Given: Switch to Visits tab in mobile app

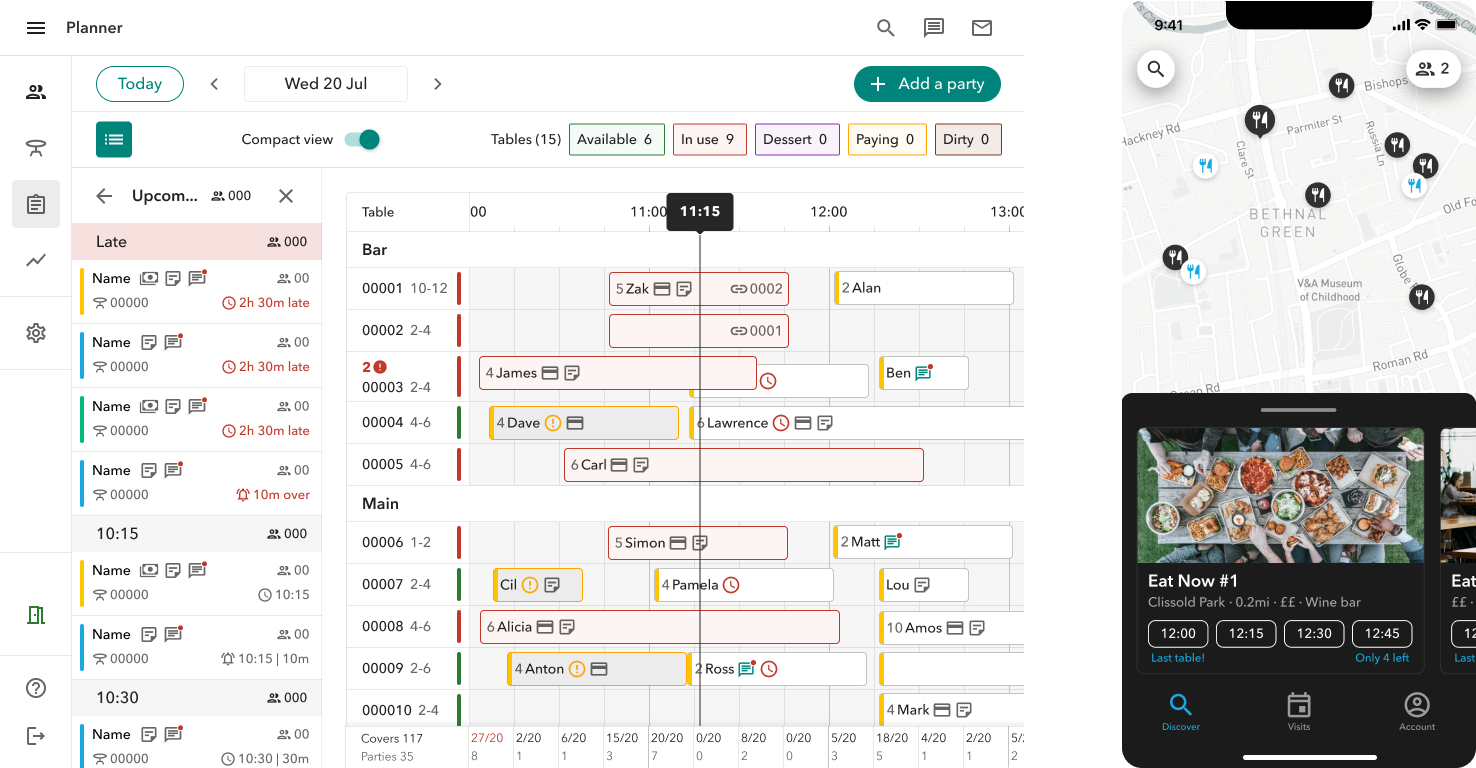Looking at the screenshot, I should point(1298,711).
